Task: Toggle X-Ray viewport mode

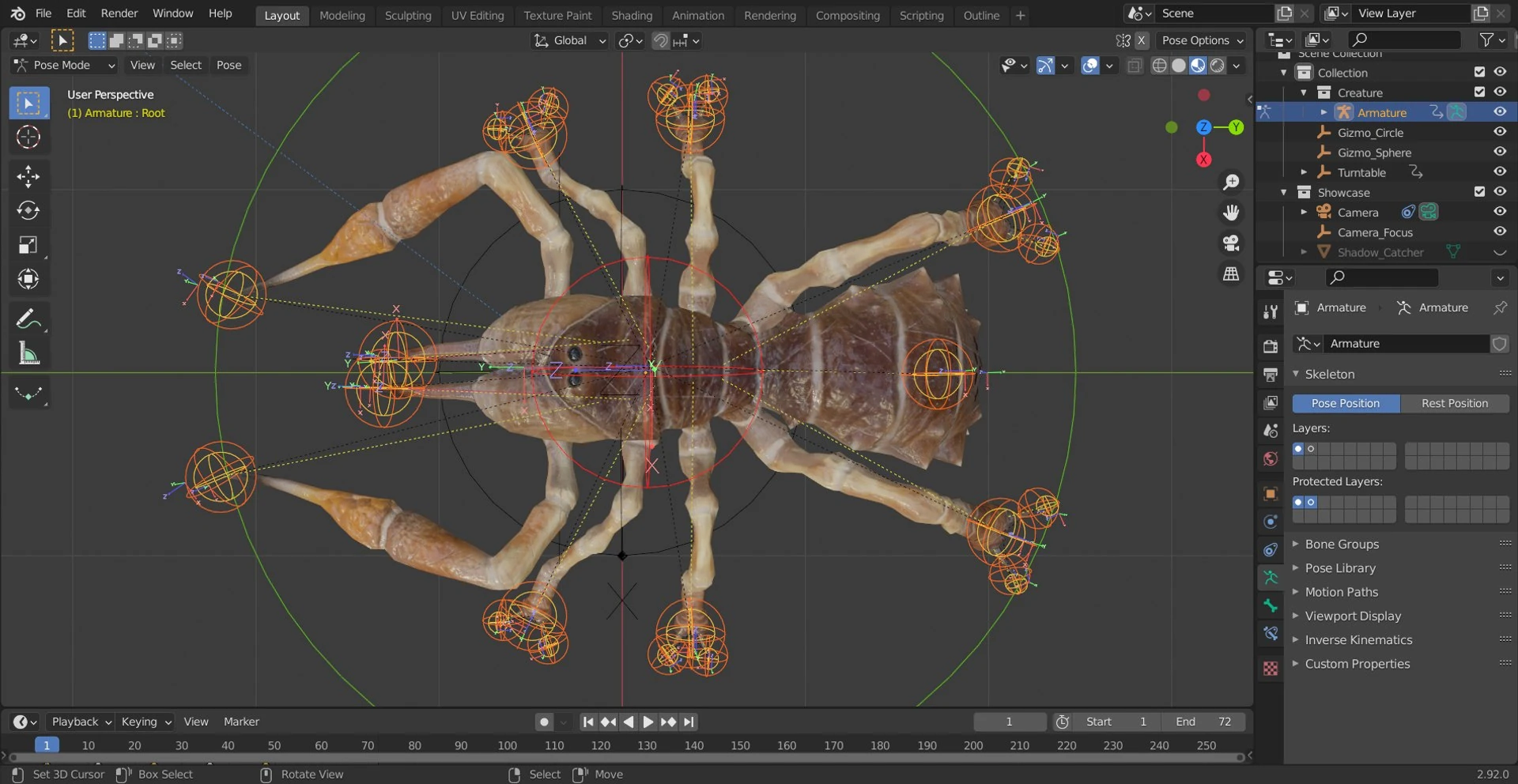Action: coord(1135,66)
